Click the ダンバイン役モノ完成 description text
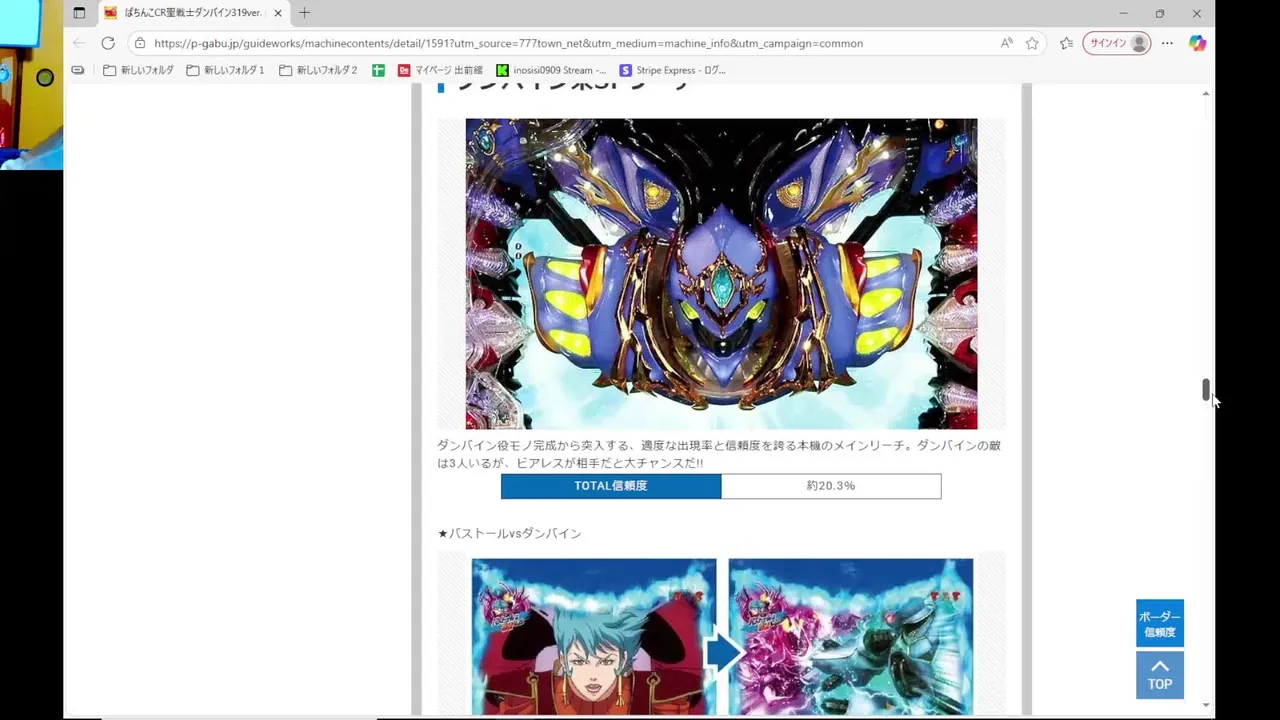 click(x=719, y=454)
